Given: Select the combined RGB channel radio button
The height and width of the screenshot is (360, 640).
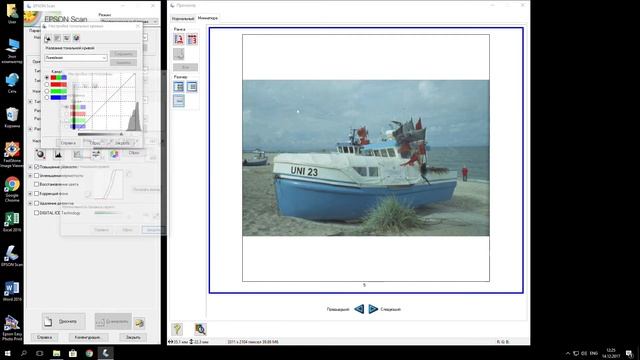Looking at the screenshot, I should point(47,78).
